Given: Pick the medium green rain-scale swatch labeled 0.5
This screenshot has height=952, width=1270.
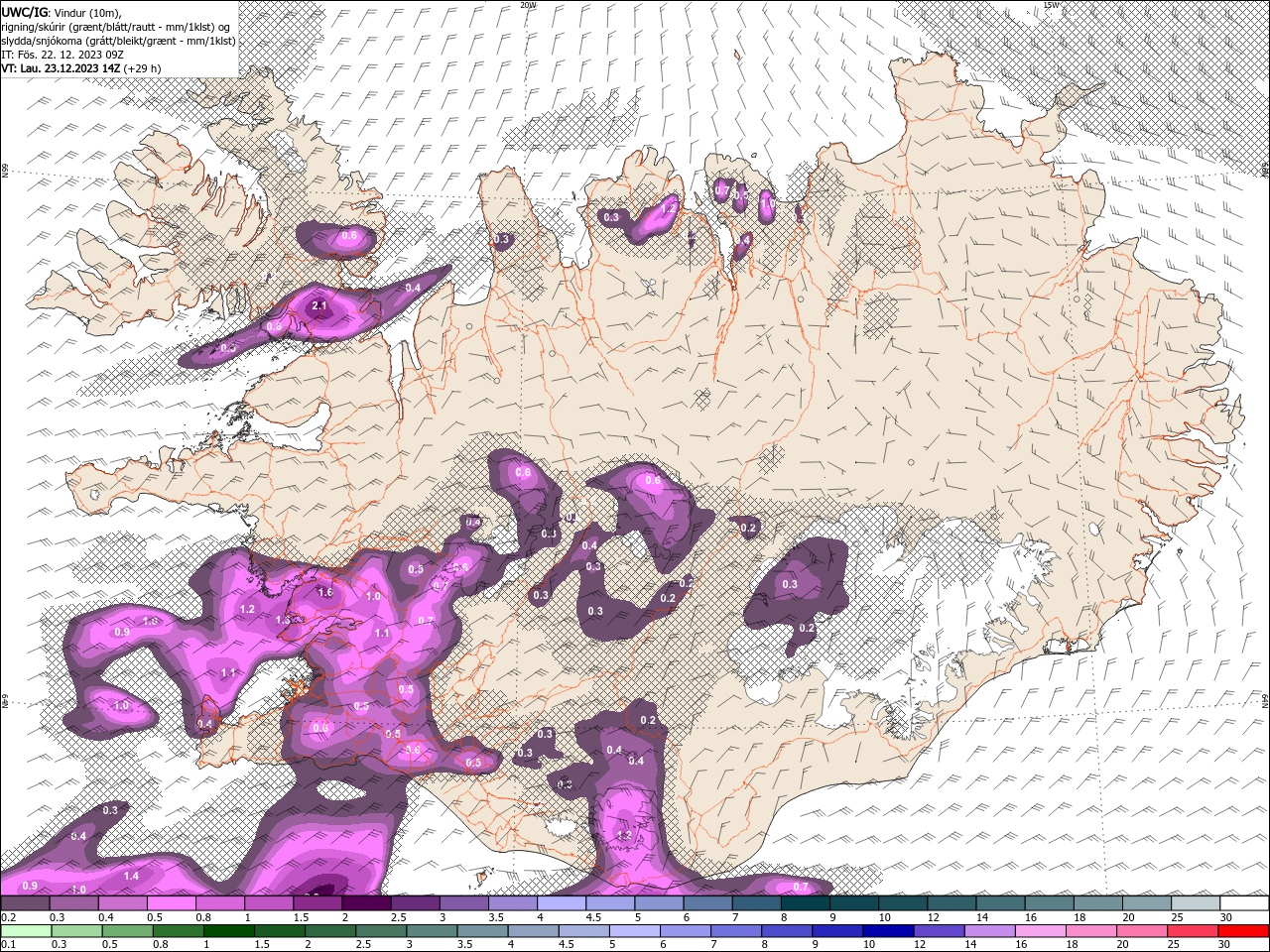Looking at the screenshot, I should (x=127, y=931).
